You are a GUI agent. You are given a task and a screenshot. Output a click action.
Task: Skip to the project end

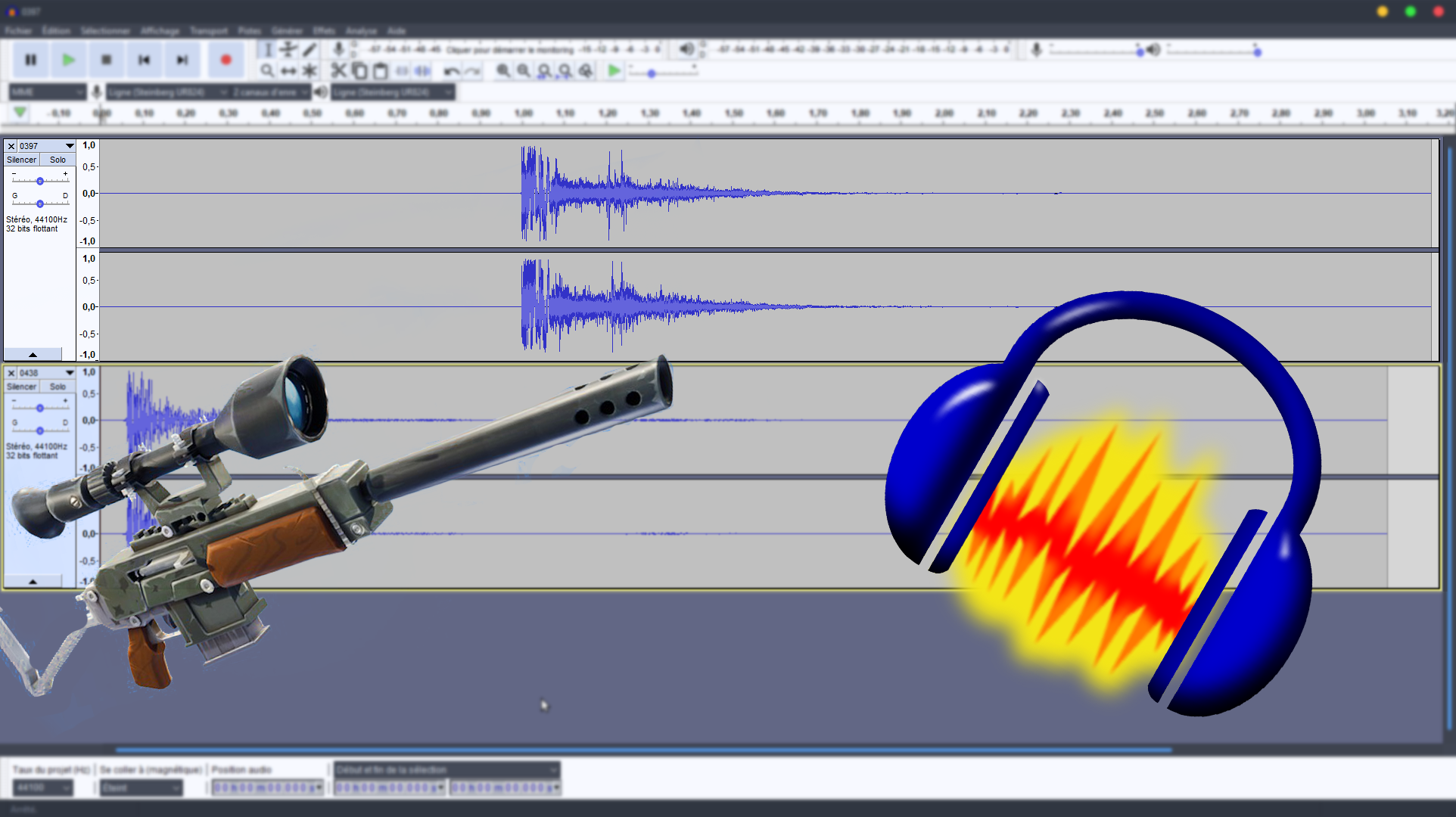click(182, 60)
